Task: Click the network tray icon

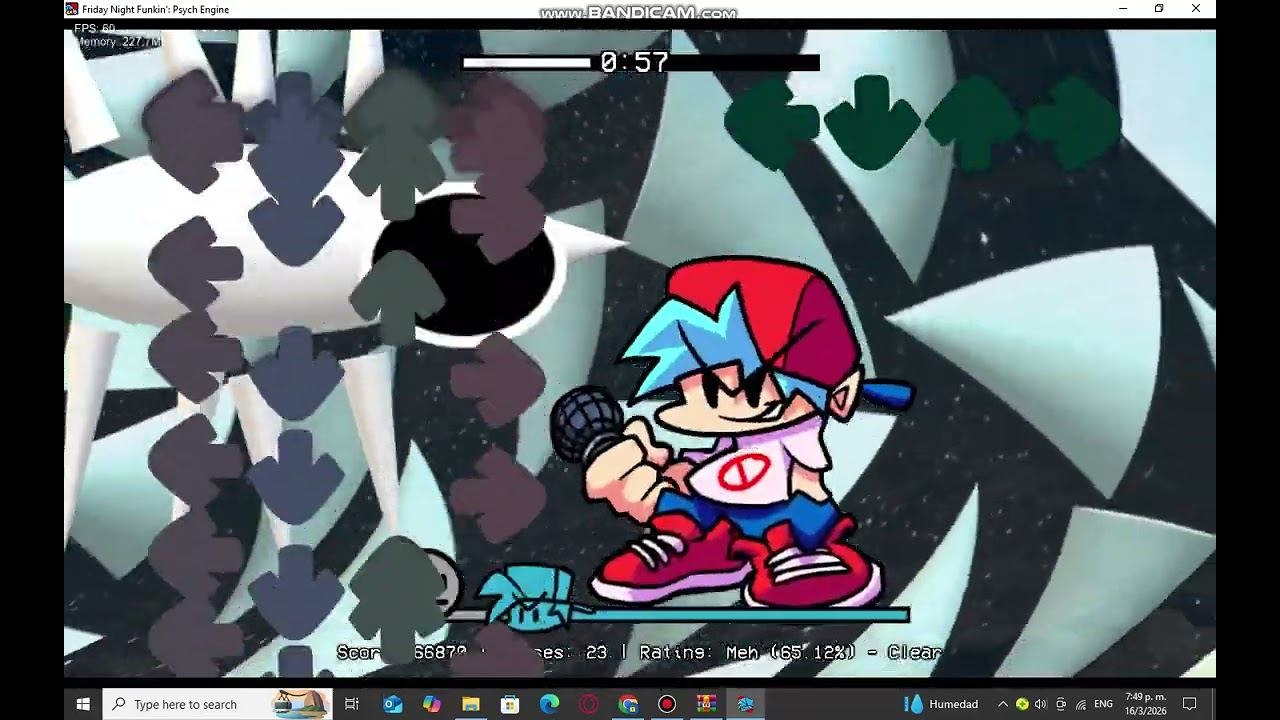Action: (1080, 704)
